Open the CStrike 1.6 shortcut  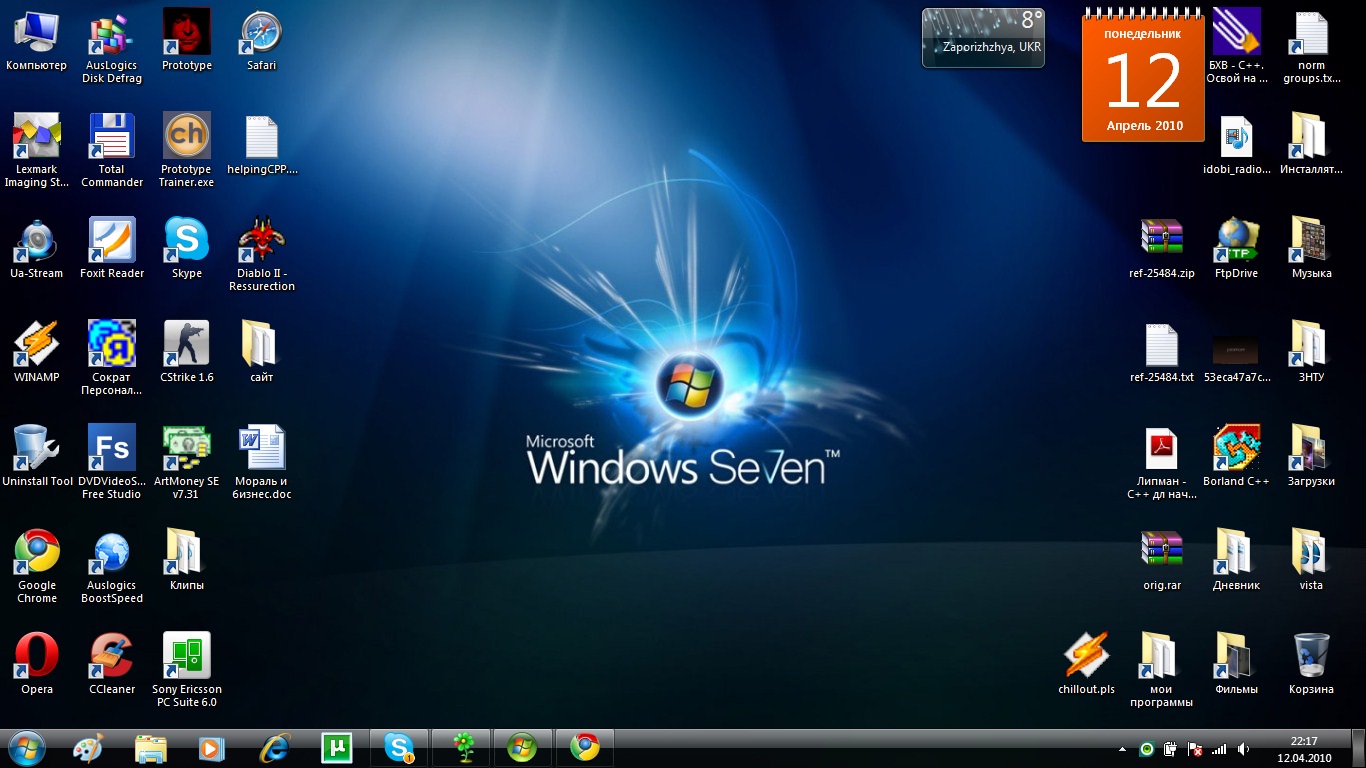coord(187,352)
